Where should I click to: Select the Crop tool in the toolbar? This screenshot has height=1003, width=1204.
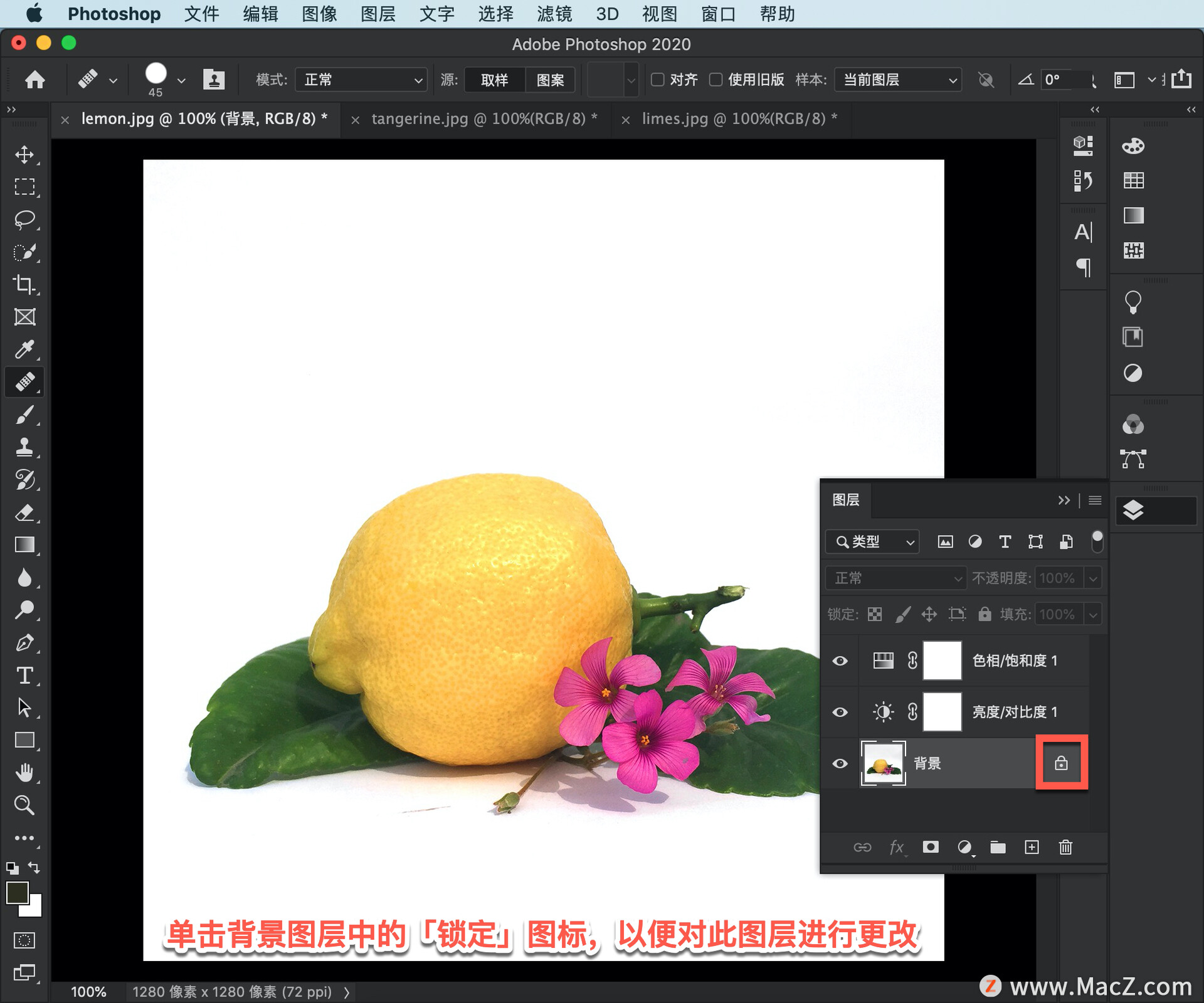(x=25, y=284)
